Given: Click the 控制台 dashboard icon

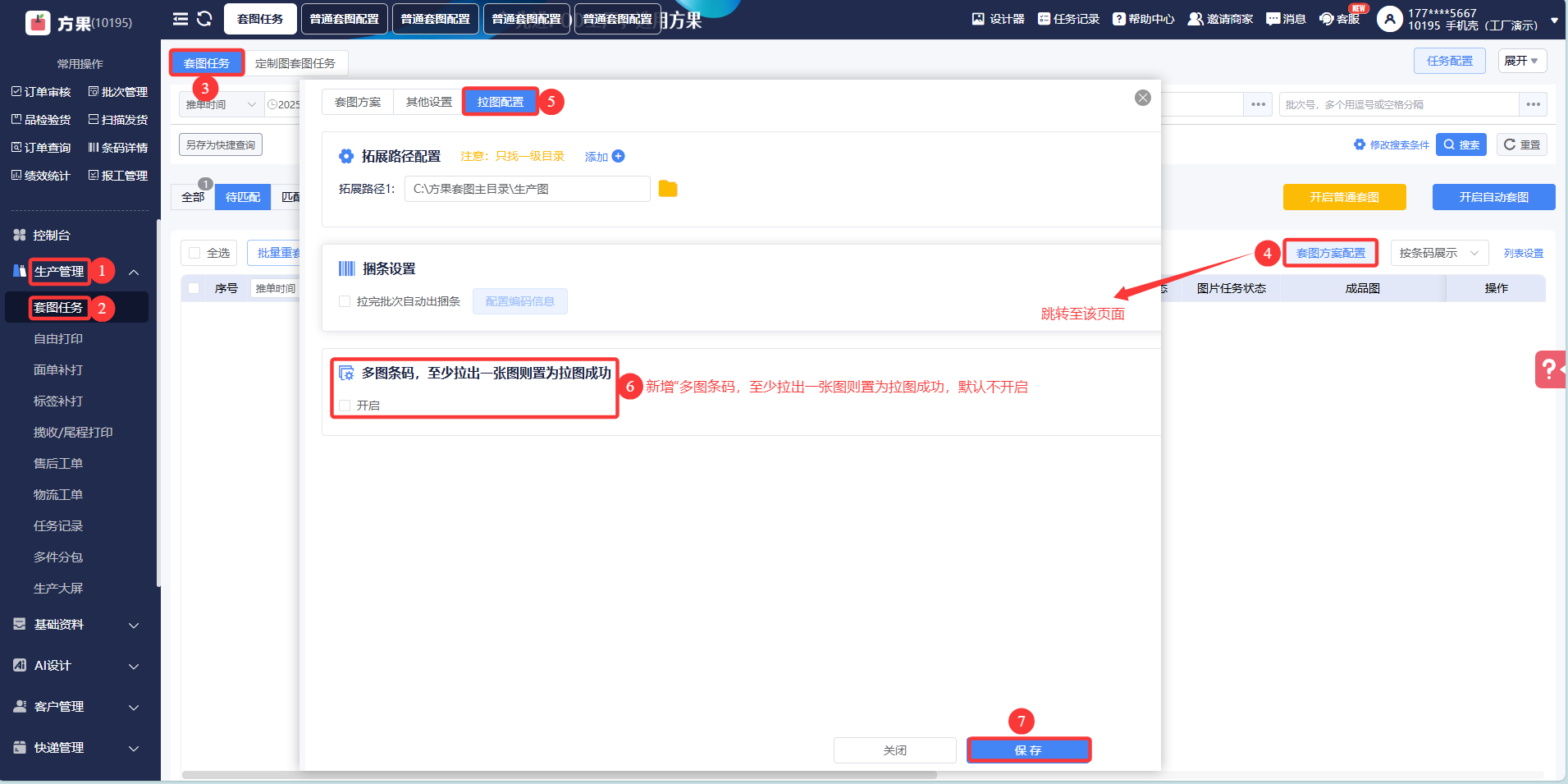Looking at the screenshot, I should coord(20,236).
